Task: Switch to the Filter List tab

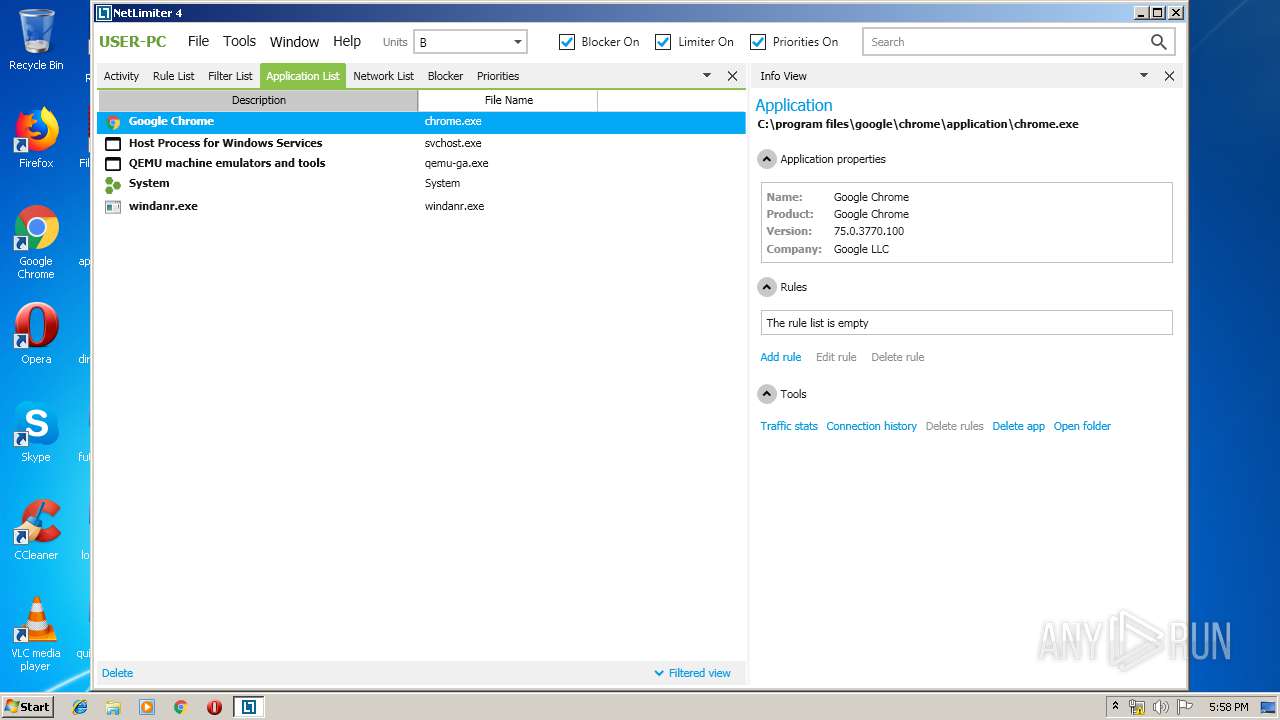Action: click(230, 76)
